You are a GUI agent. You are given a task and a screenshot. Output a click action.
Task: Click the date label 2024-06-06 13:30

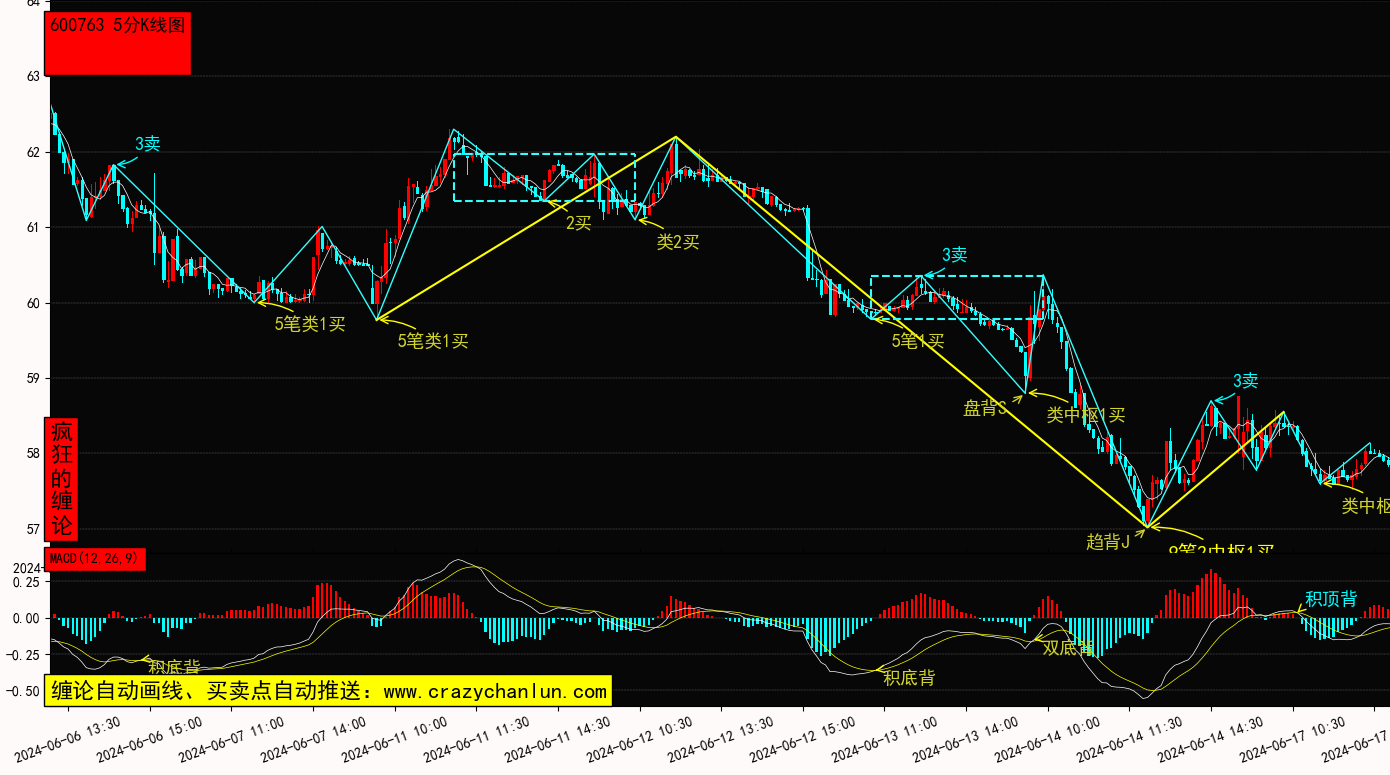point(68,738)
